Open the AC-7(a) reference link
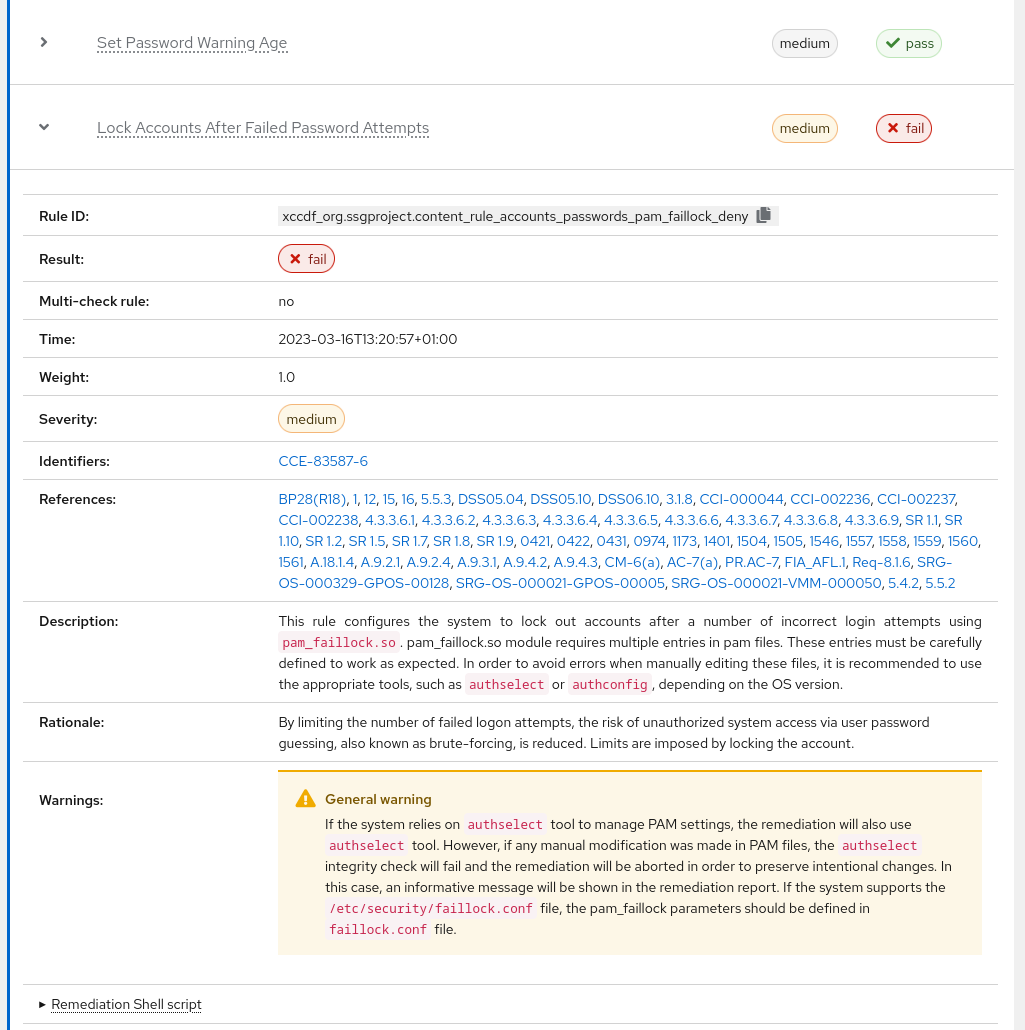The image size is (1025, 1030). point(693,562)
